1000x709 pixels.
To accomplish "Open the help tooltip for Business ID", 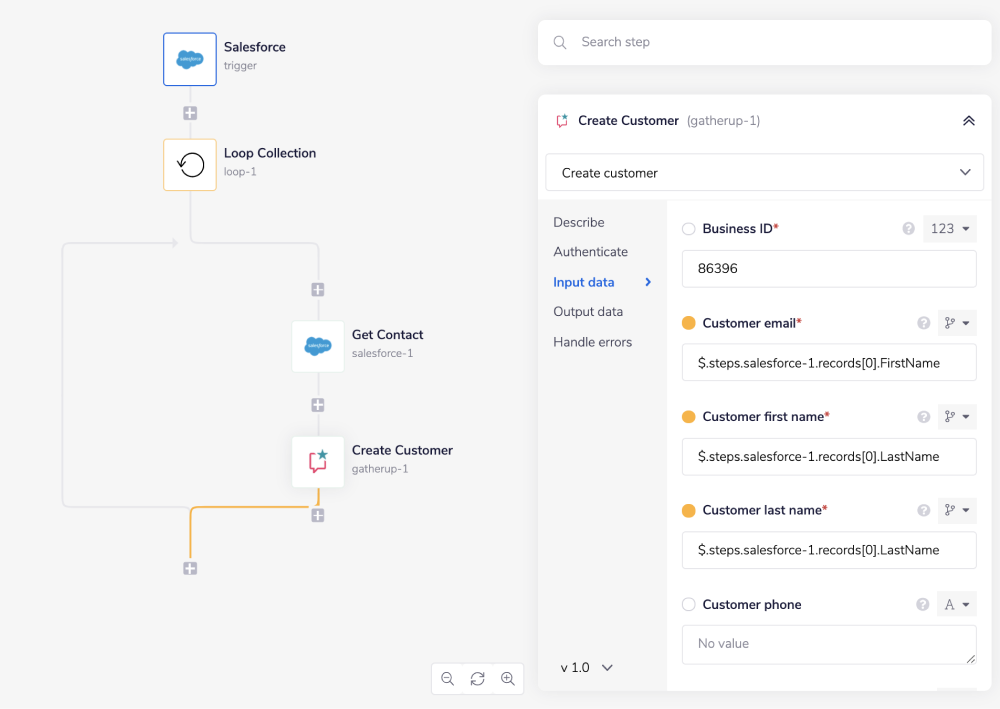I will point(908,228).
